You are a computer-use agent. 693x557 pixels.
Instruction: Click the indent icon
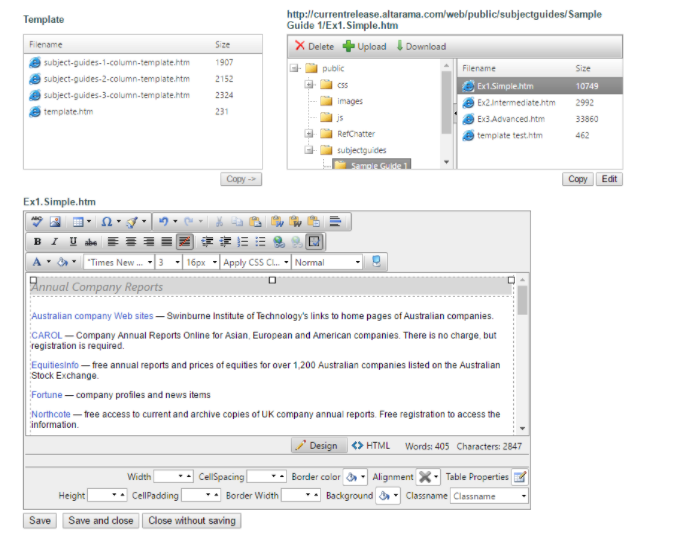pos(207,242)
